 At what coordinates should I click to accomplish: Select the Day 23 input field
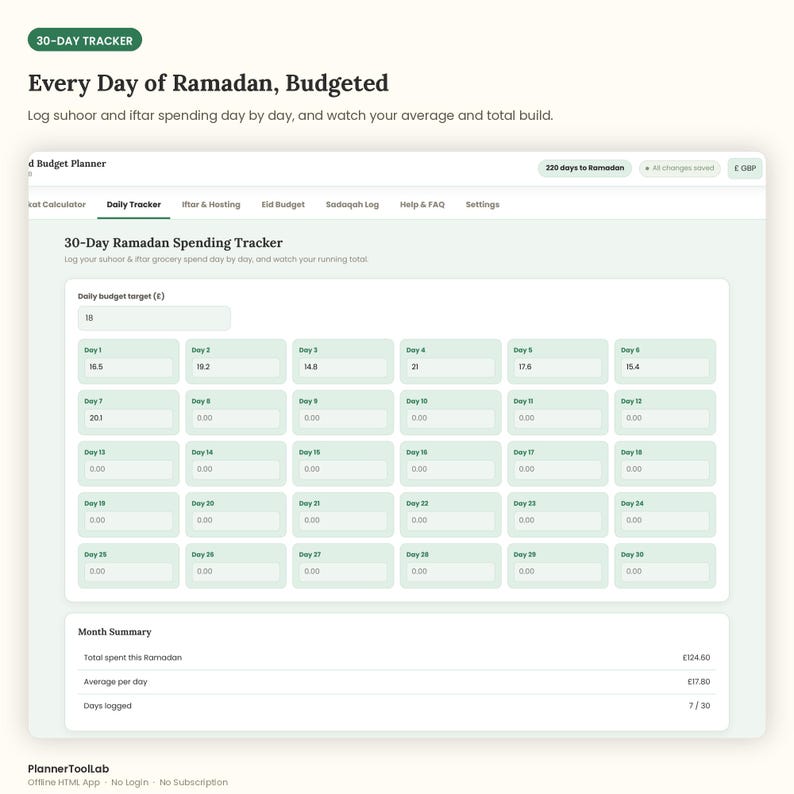(x=558, y=521)
